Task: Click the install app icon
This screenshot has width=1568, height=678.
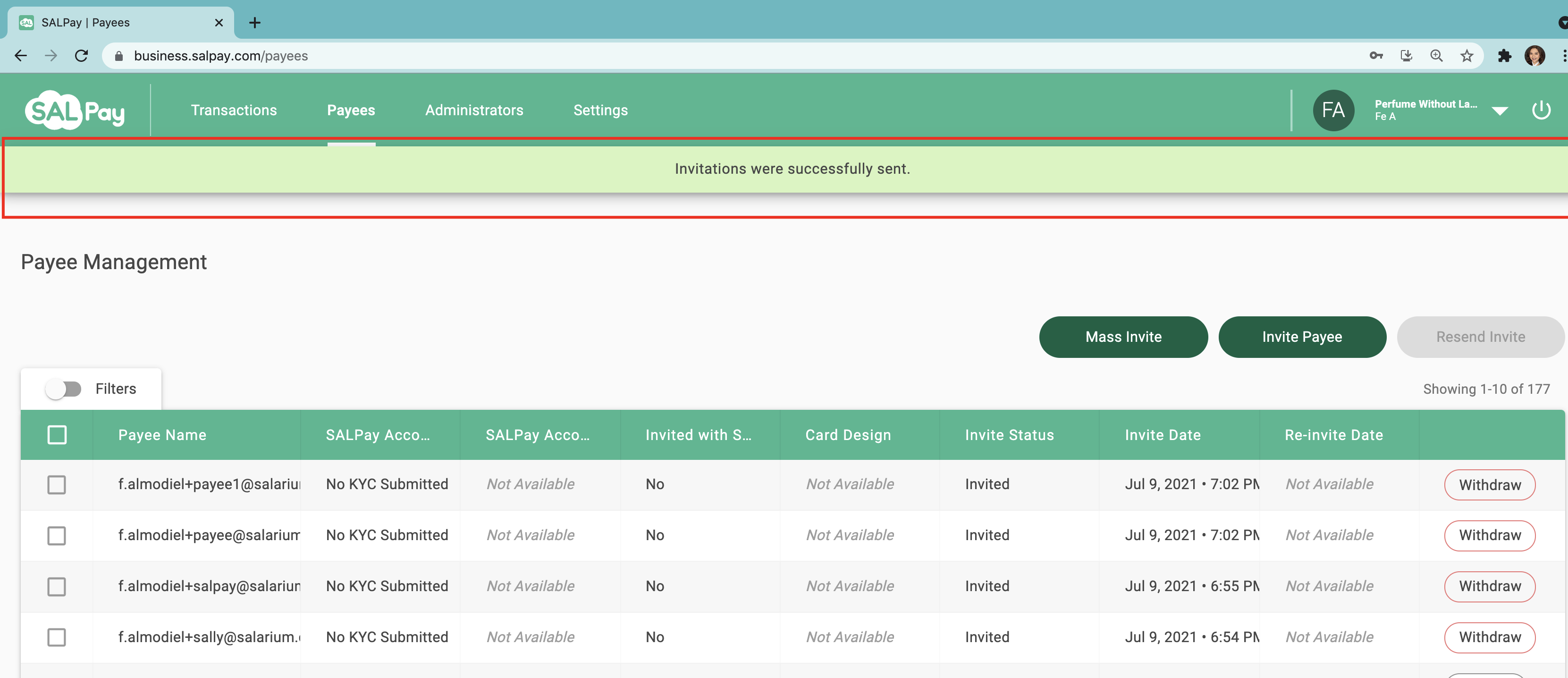Action: point(1406,56)
